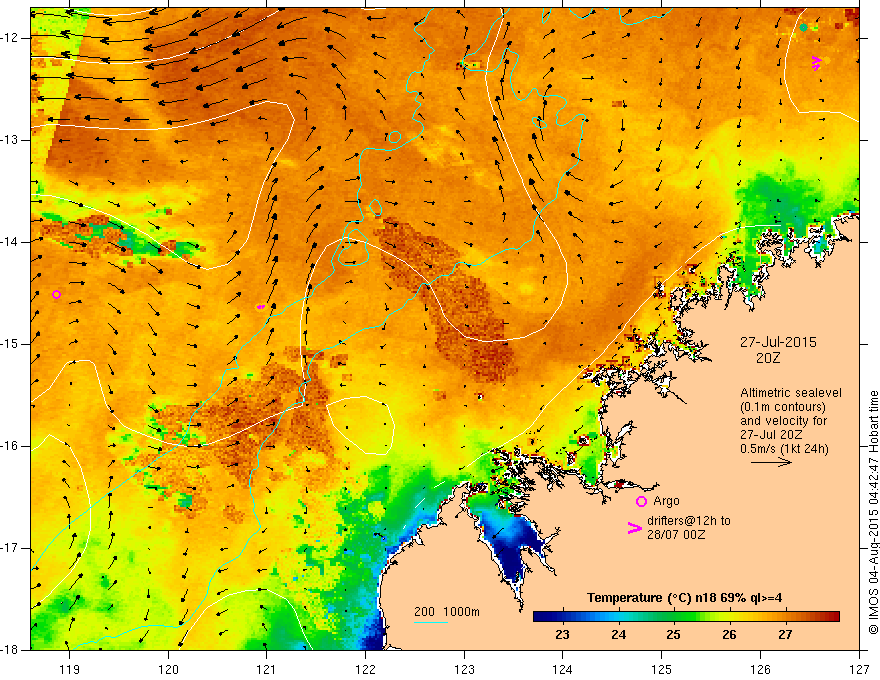Click the Argo legend label

(x=666, y=501)
